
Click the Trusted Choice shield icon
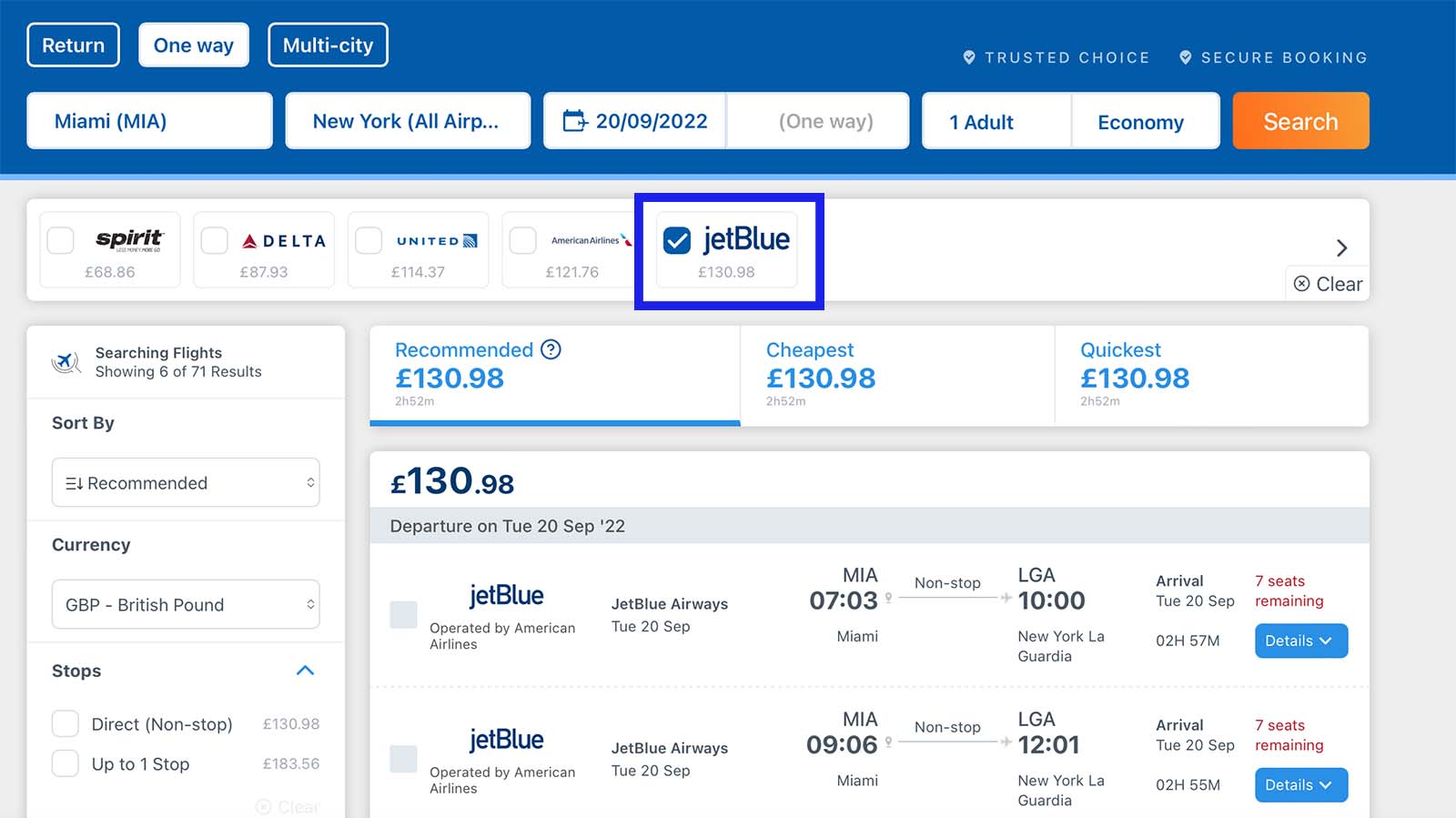(967, 57)
